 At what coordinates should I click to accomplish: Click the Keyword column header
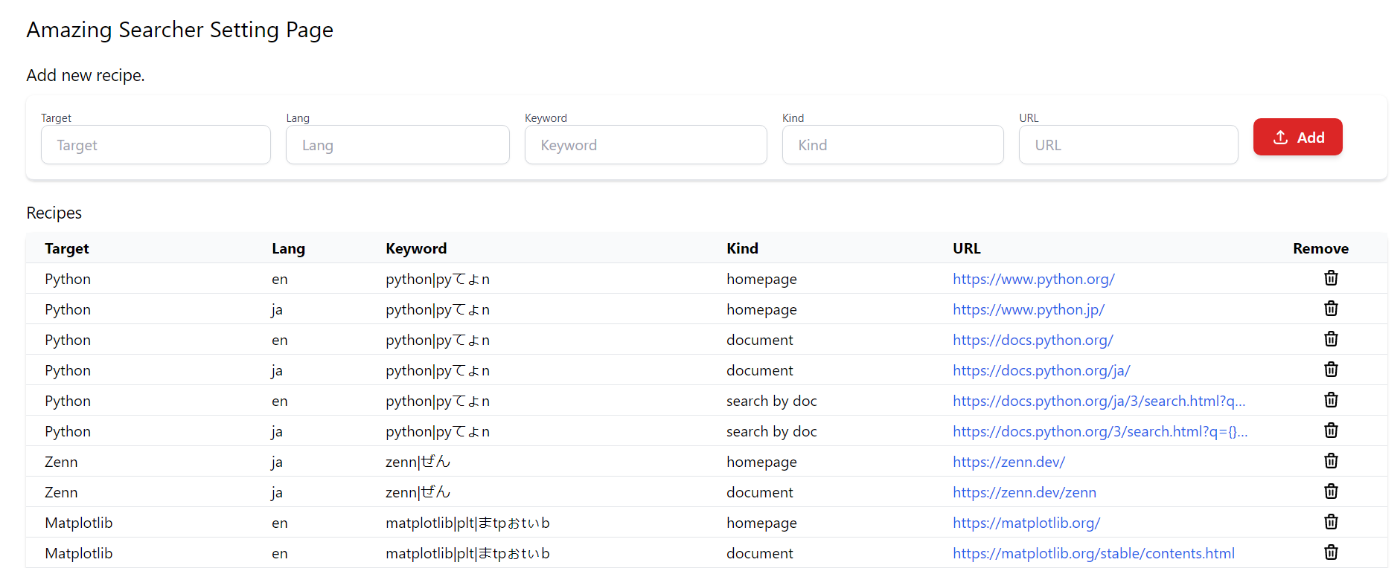416,249
